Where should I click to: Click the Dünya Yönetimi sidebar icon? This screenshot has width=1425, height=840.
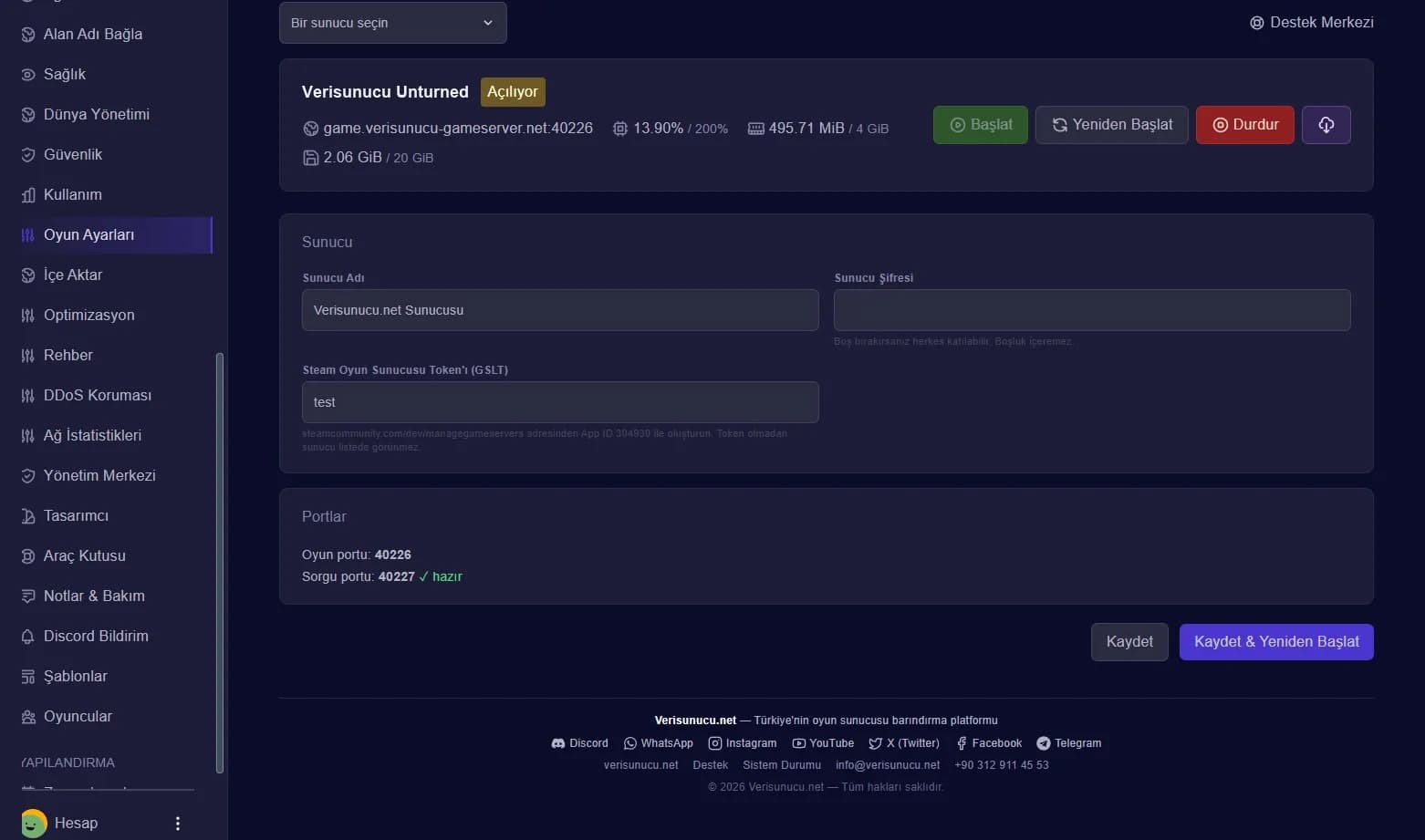tap(28, 115)
